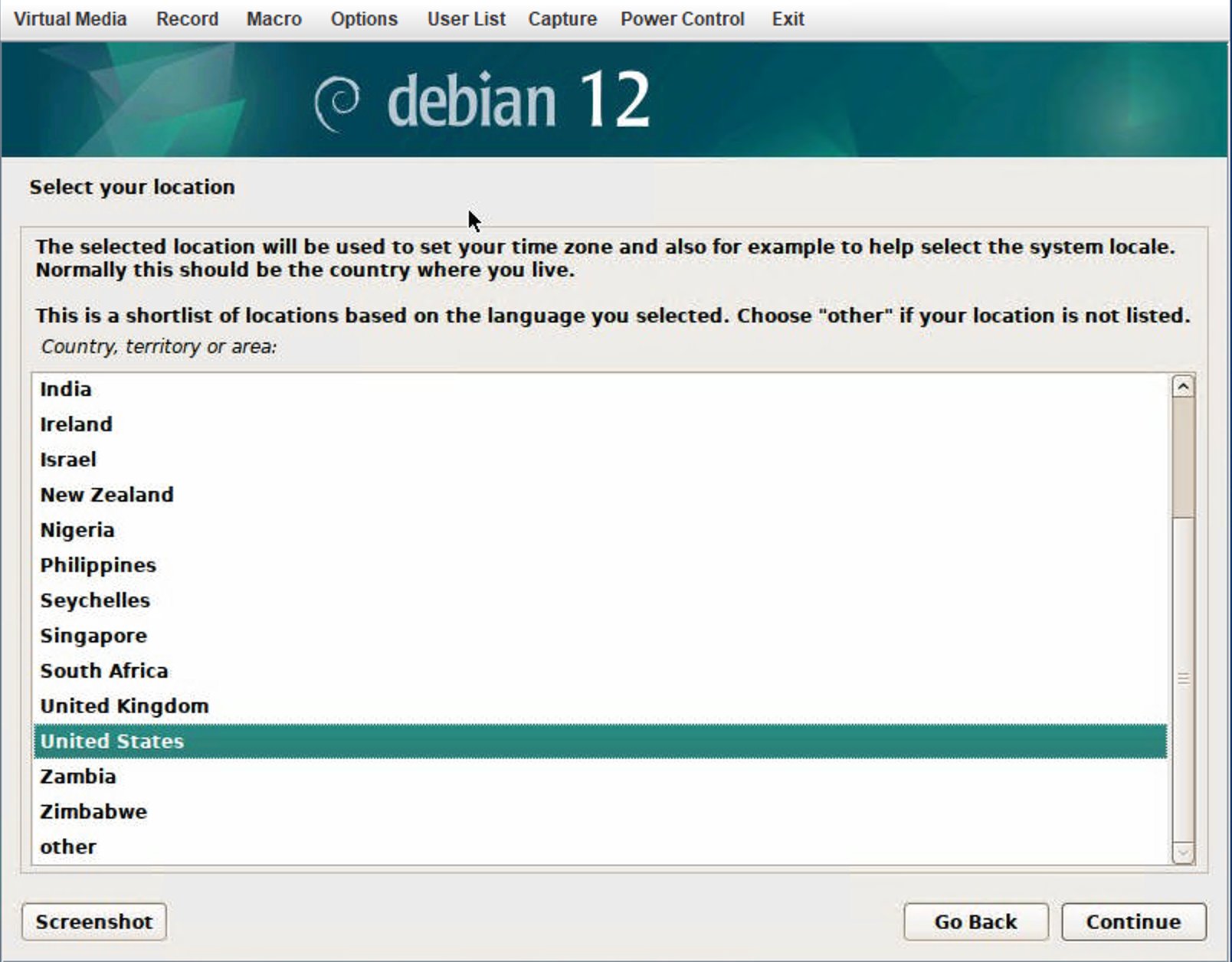Viewport: 1232px width, 962px height.
Task: Take a Screenshot with the installer button
Action: tap(94, 921)
